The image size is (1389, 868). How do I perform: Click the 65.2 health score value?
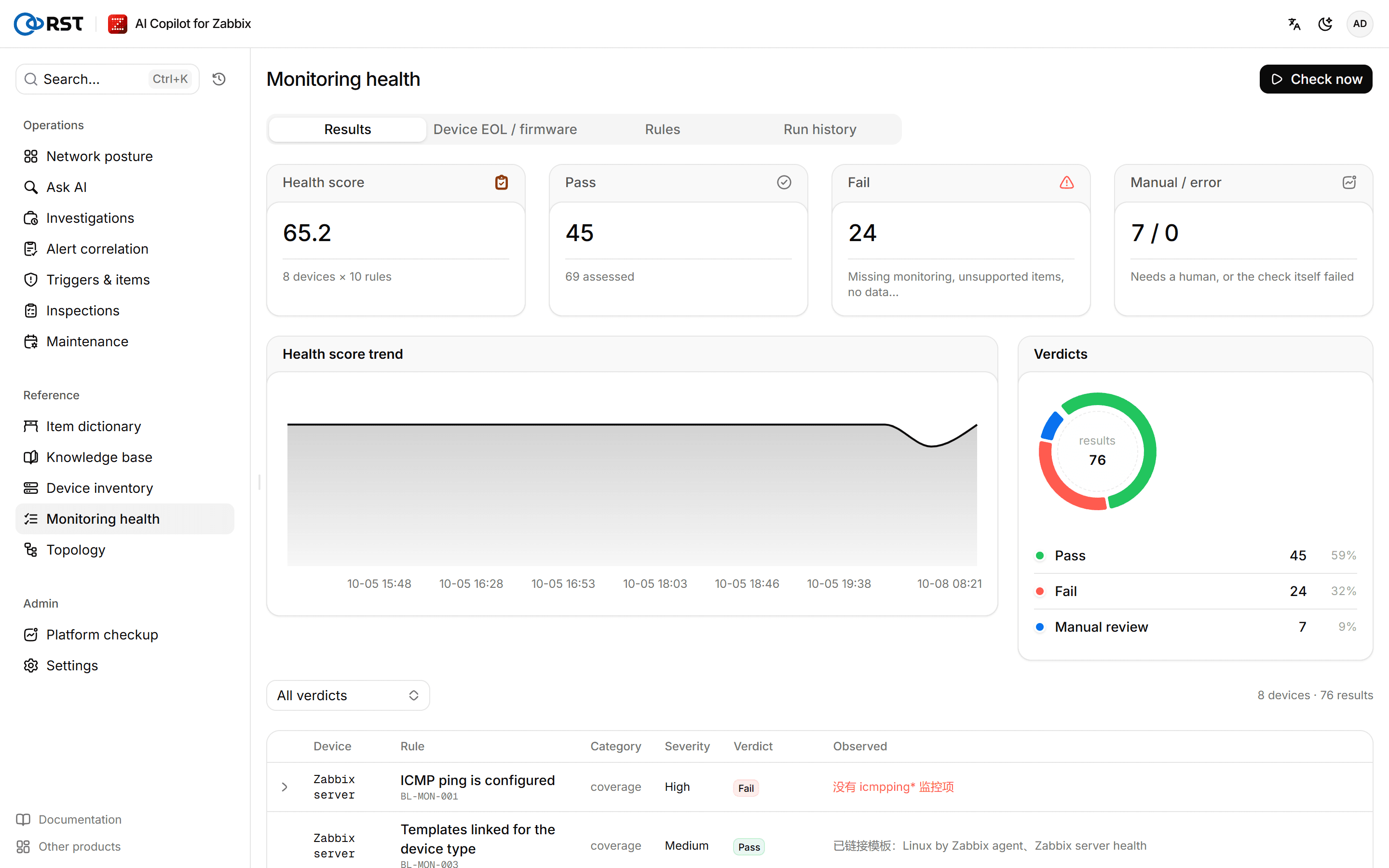(307, 233)
